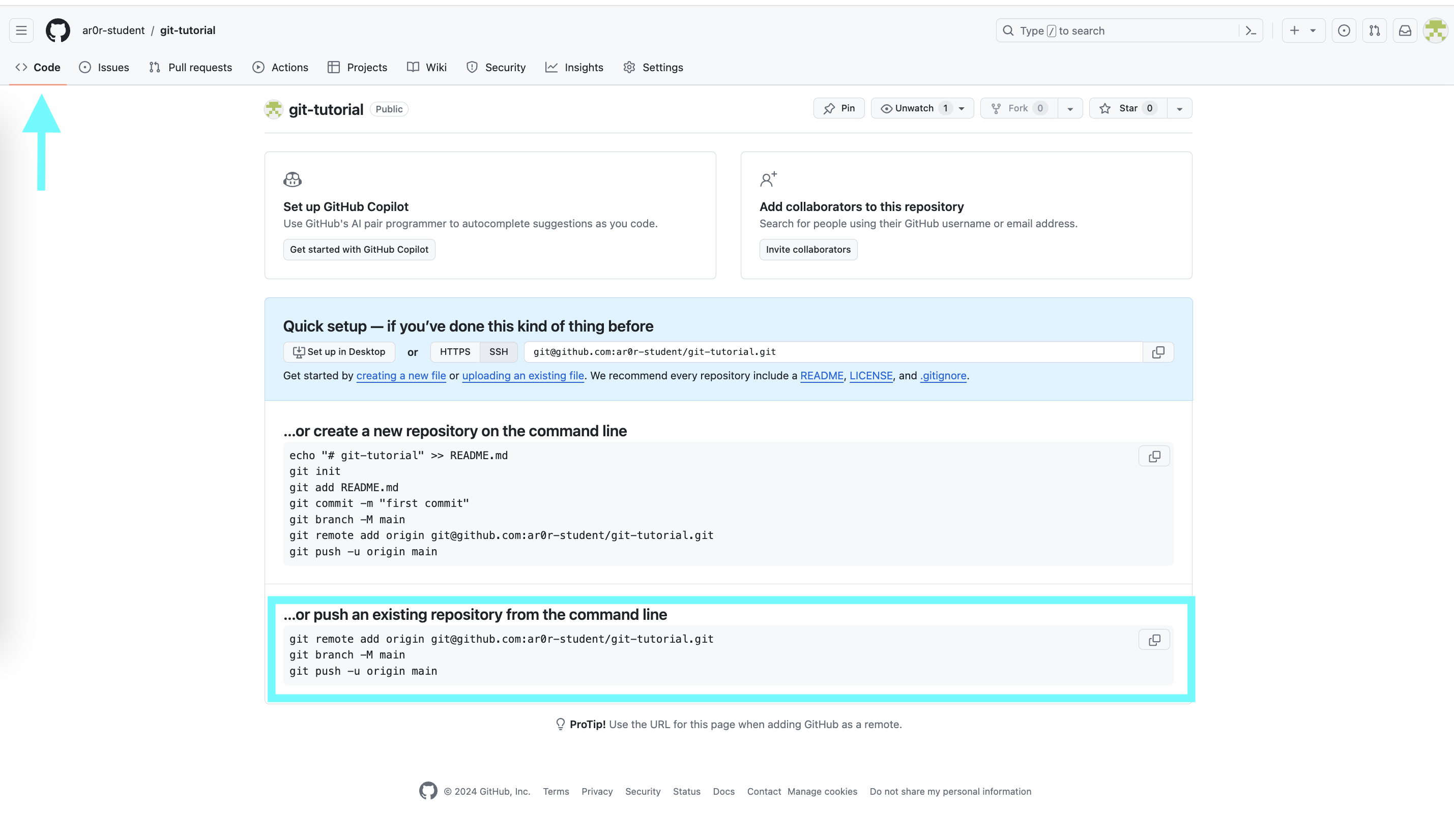This screenshot has height=840, width=1454.
Task: Open the command palette icon
Action: click(1251, 31)
